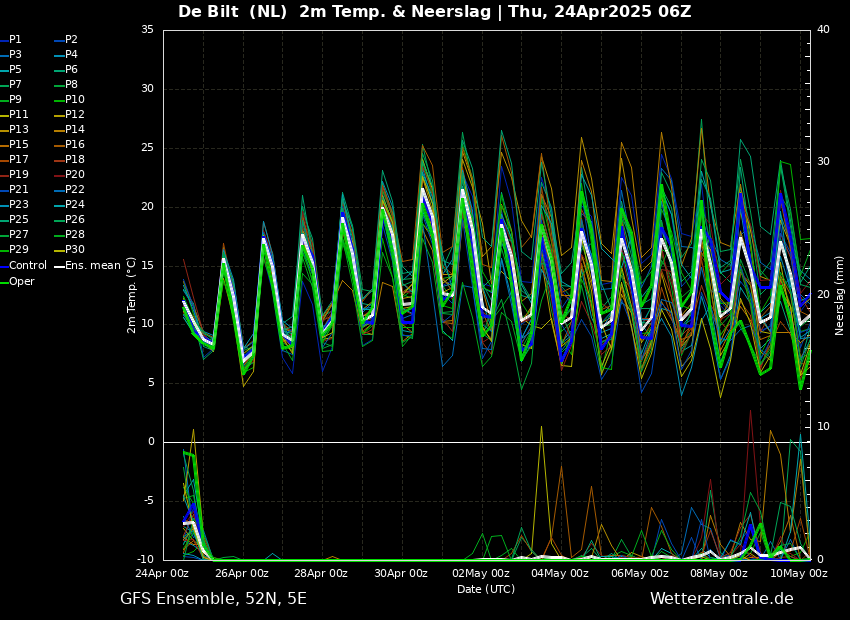Click the 2m Temp. (°C) axis label
The height and width of the screenshot is (620, 850).
tap(131, 294)
